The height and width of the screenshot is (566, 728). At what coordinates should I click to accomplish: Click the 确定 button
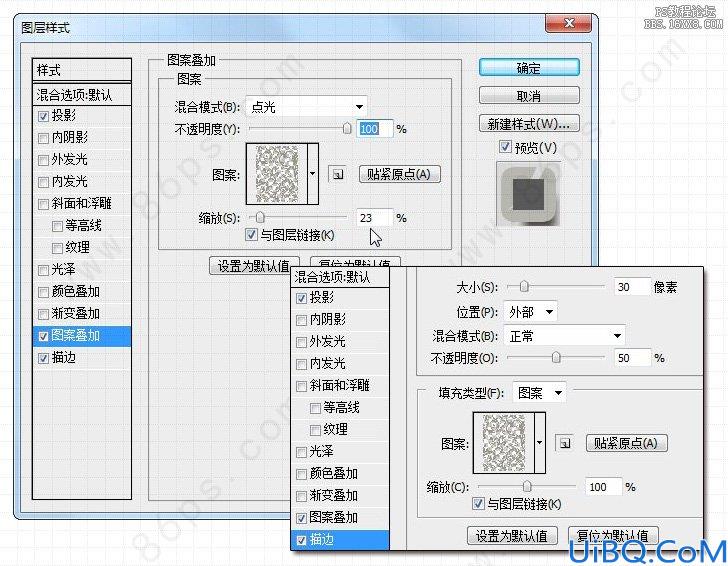[529, 68]
